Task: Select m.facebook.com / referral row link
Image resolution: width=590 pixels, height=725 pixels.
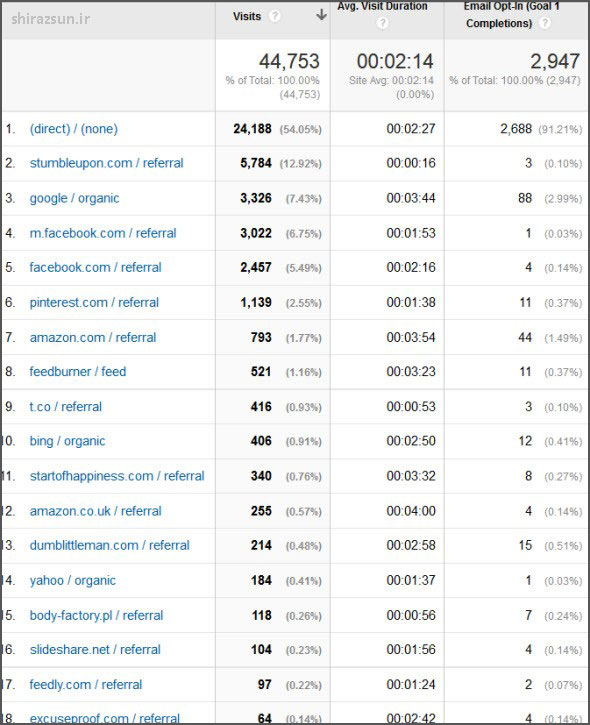Action: click(103, 233)
